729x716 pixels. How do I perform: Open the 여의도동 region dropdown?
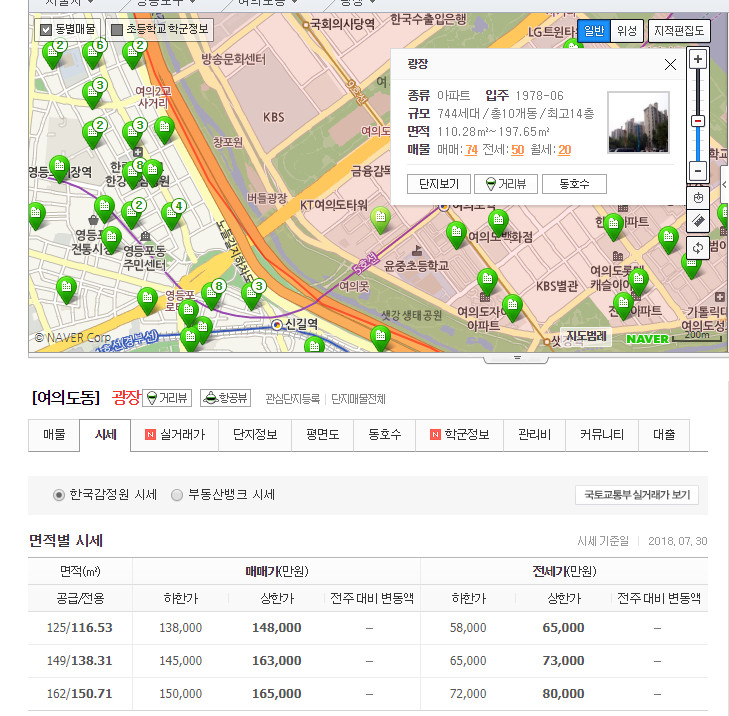point(67,398)
